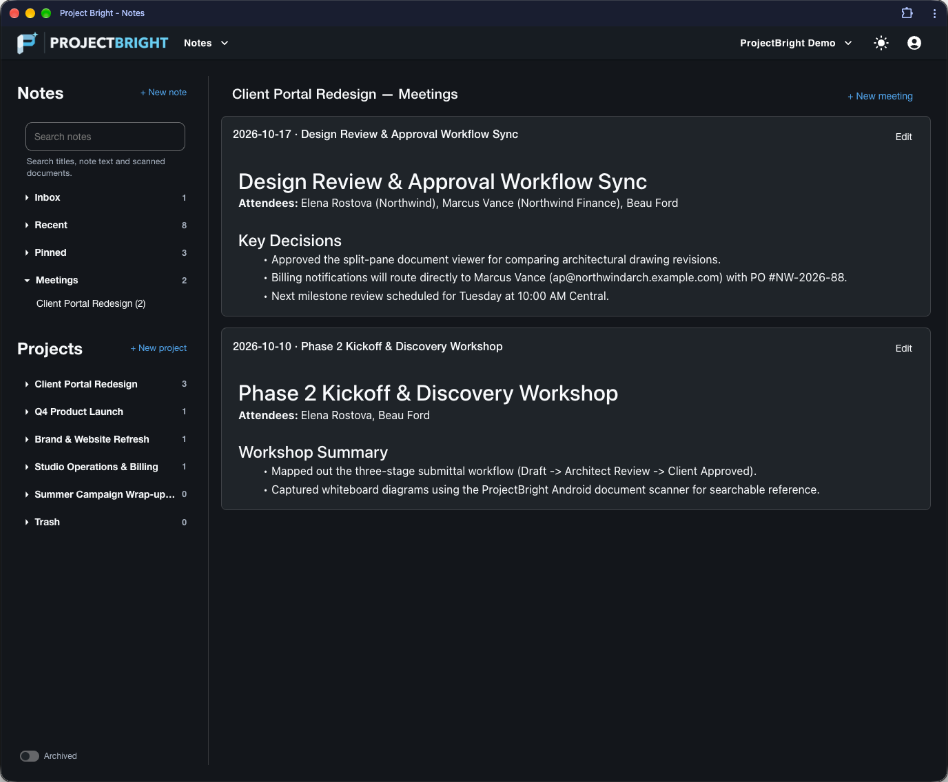Toggle light/dark theme sun icon

(x=881, y=43)
